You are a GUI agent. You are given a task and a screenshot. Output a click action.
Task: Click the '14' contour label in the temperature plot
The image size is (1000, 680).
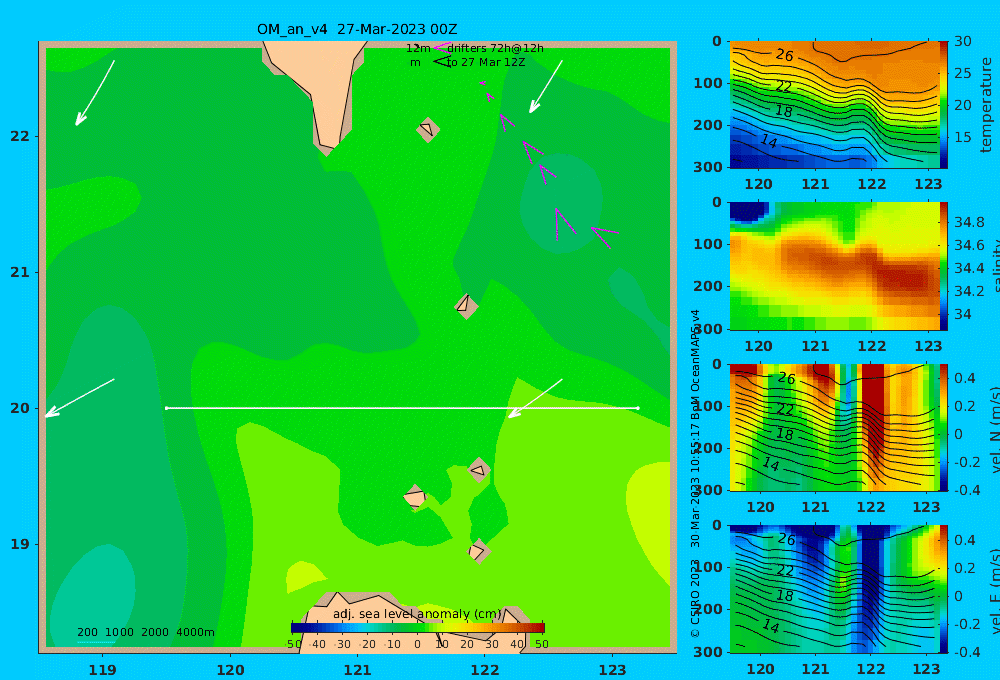pyautogui.click(x=769, y=141)
